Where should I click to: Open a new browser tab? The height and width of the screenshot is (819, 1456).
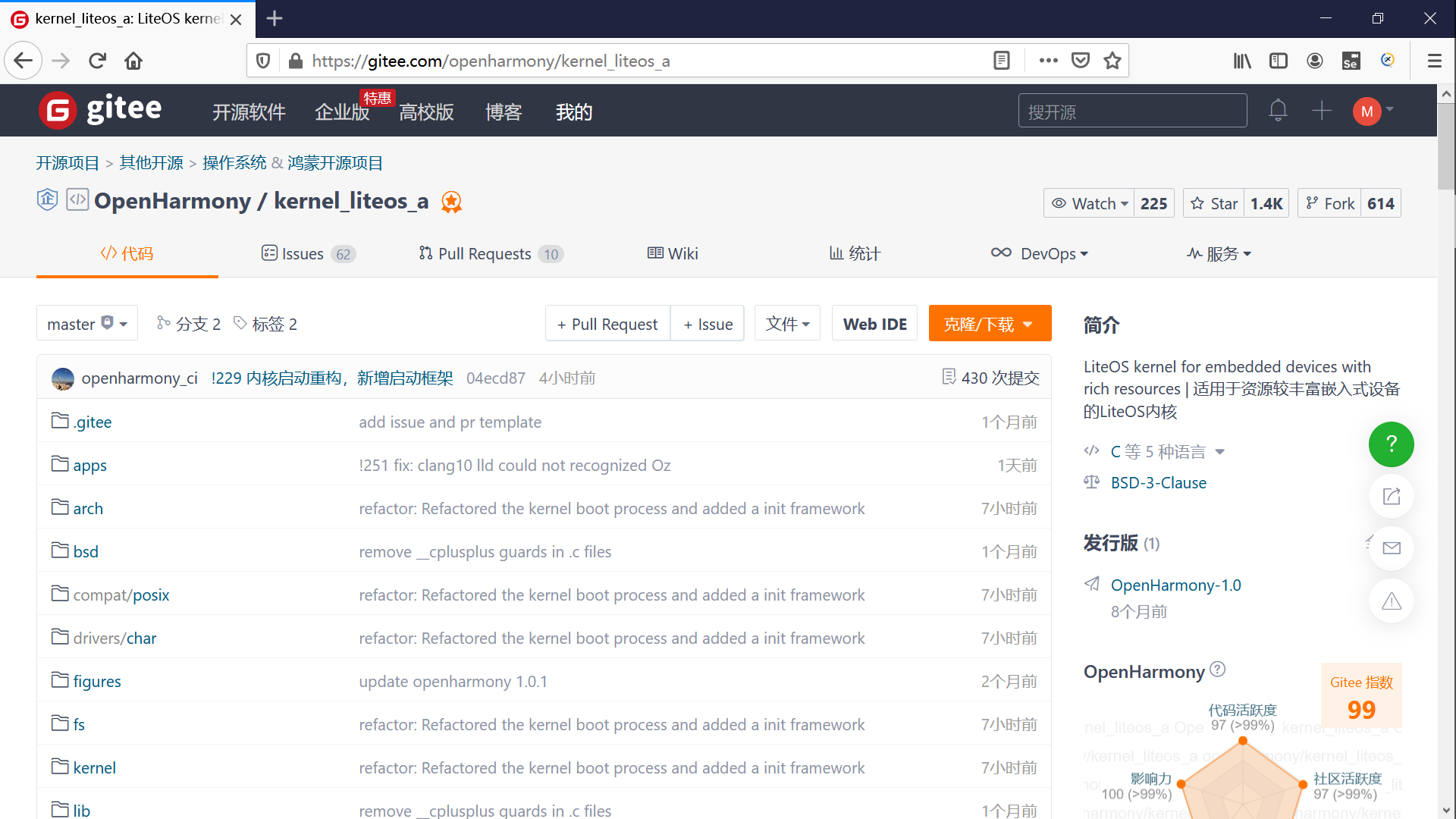[275, 18]
